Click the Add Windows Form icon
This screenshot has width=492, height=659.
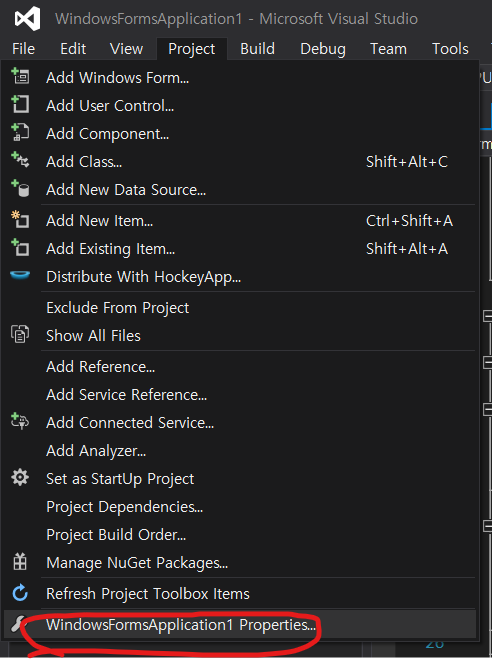click(x=20, y=77)
